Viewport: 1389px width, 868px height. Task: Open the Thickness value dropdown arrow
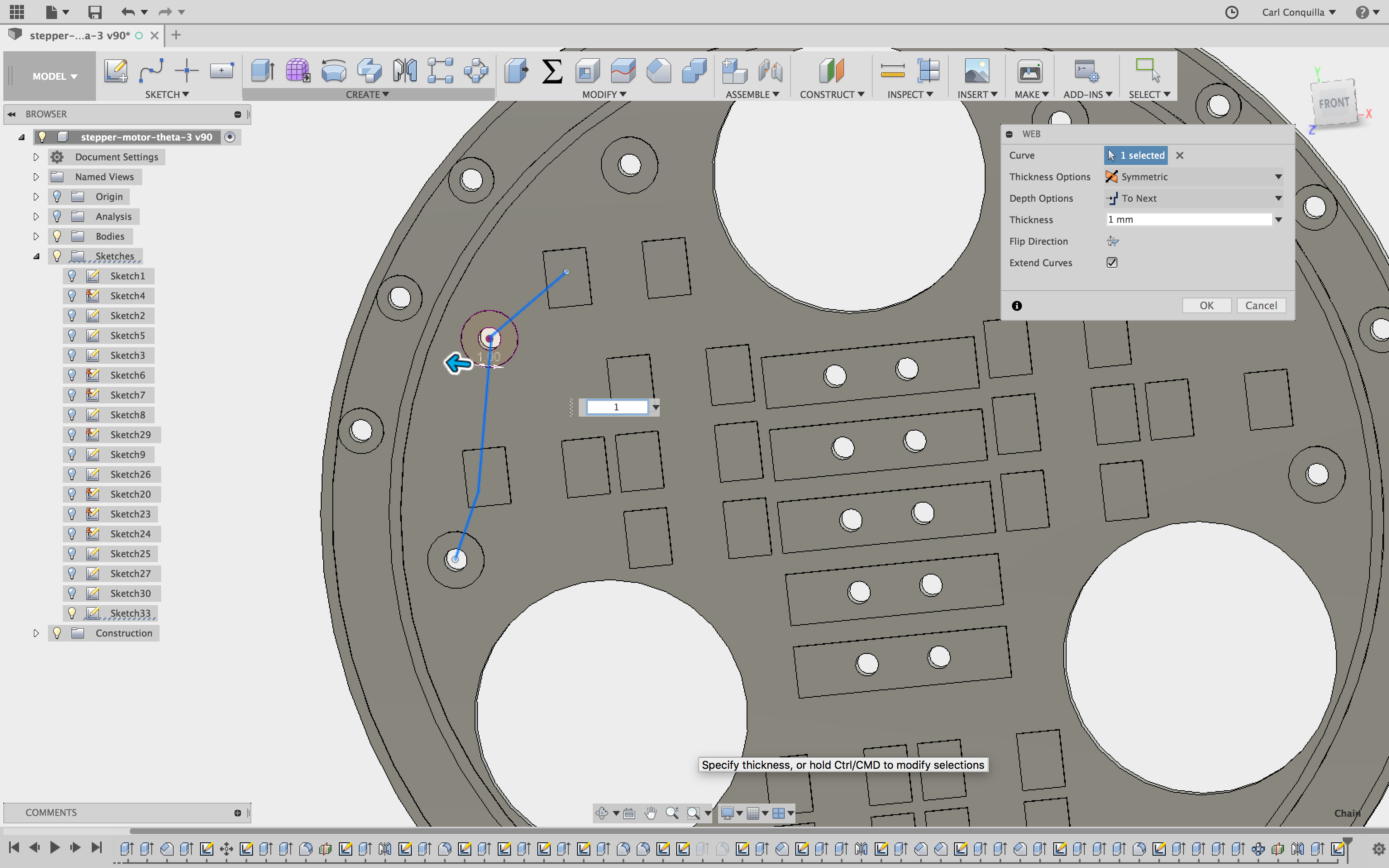1279,220
